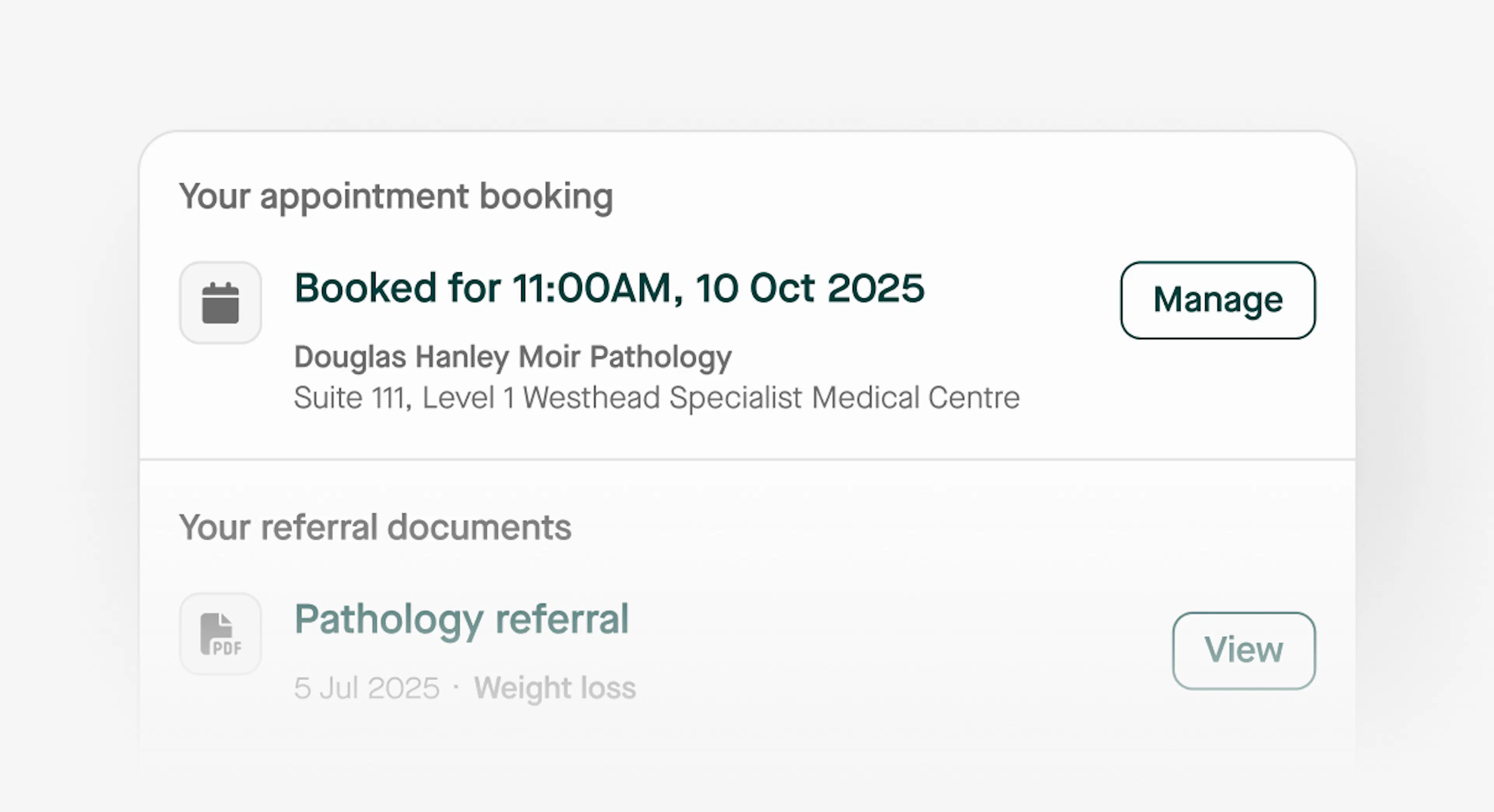
Task: Click the "Weight loss" referral label
Action: pos(555,688)
